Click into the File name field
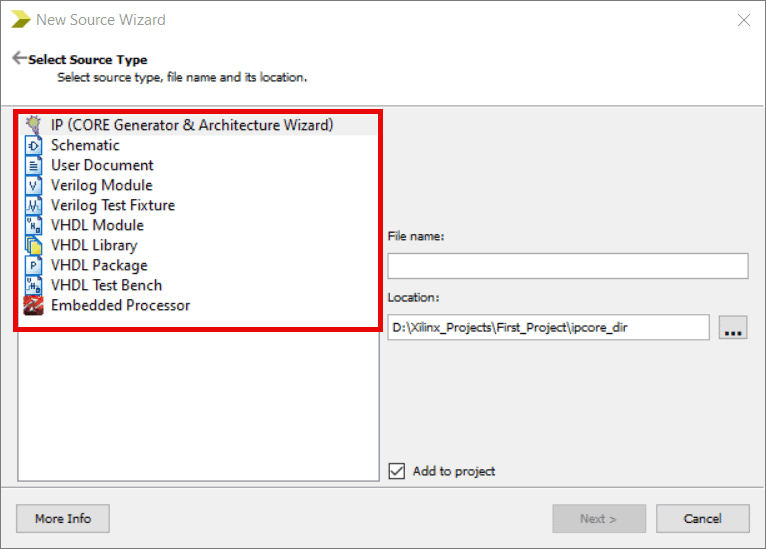Image resolution: width=766 pixels, height=549 pixels. click(x=568, y=266)
